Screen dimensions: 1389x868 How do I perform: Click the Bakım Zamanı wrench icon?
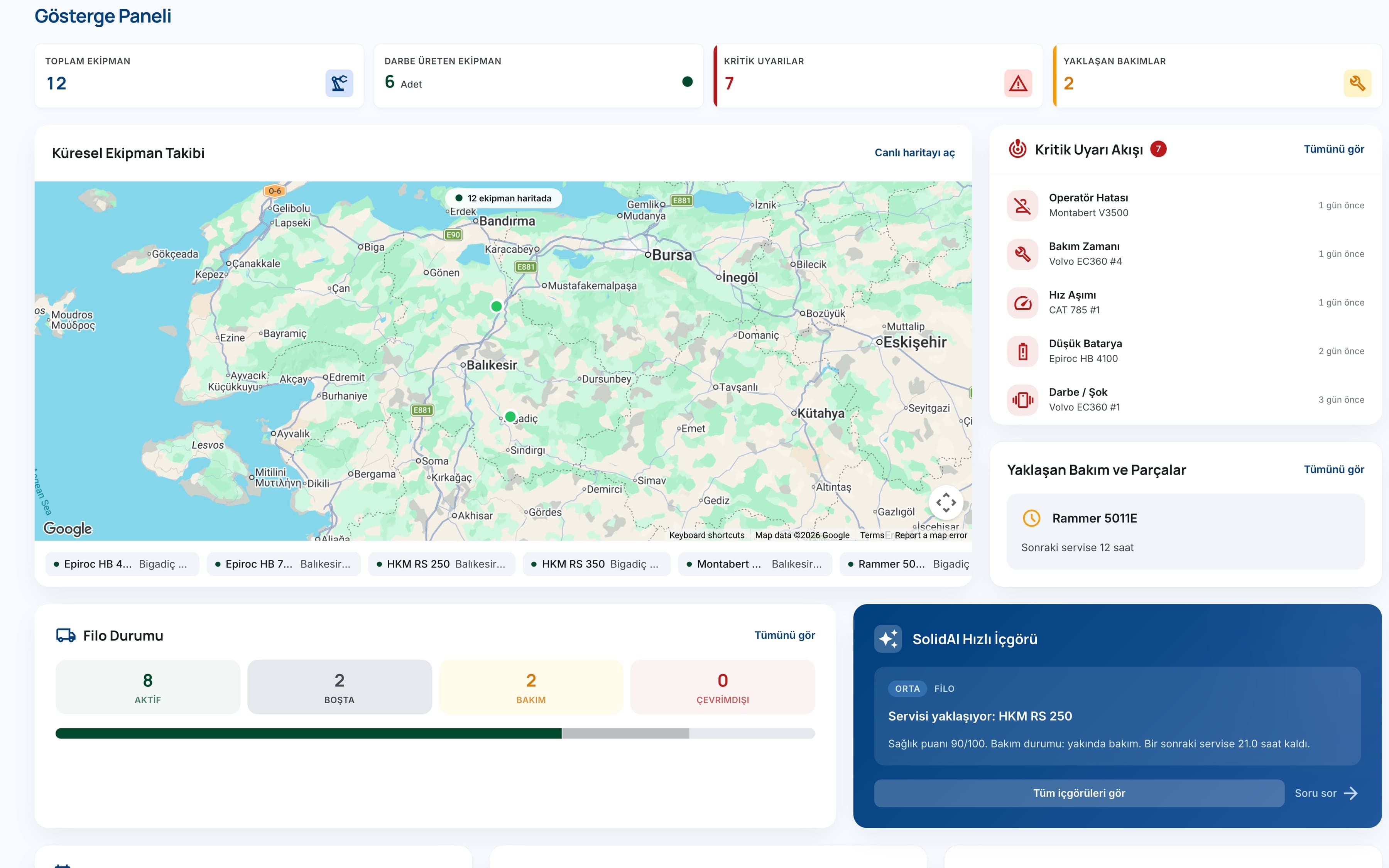(x=1023, y=254)
